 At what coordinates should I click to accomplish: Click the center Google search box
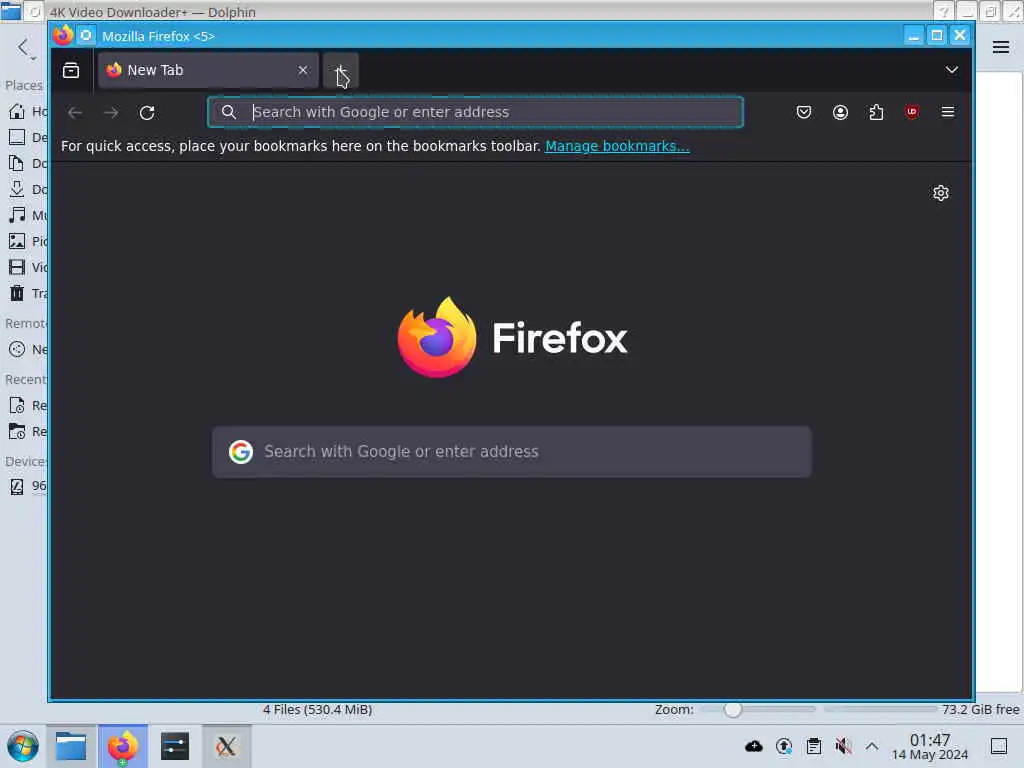[x=511, y=451]
